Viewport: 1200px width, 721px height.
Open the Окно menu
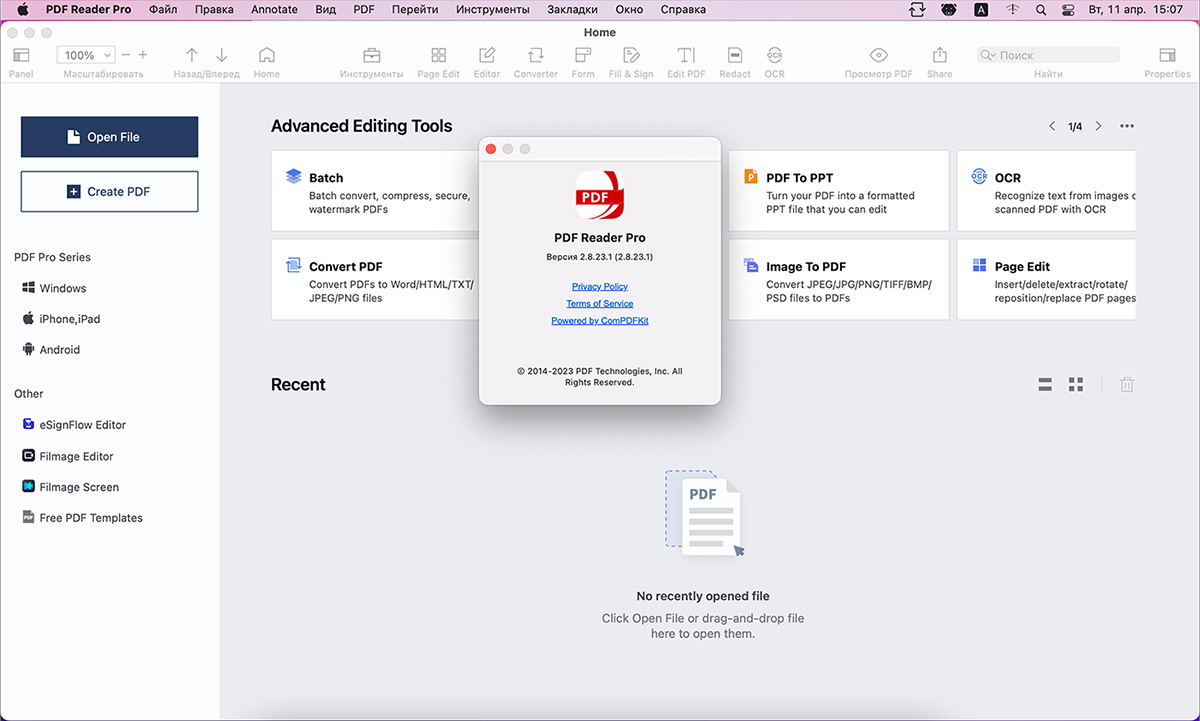click(x=630, y=10)
